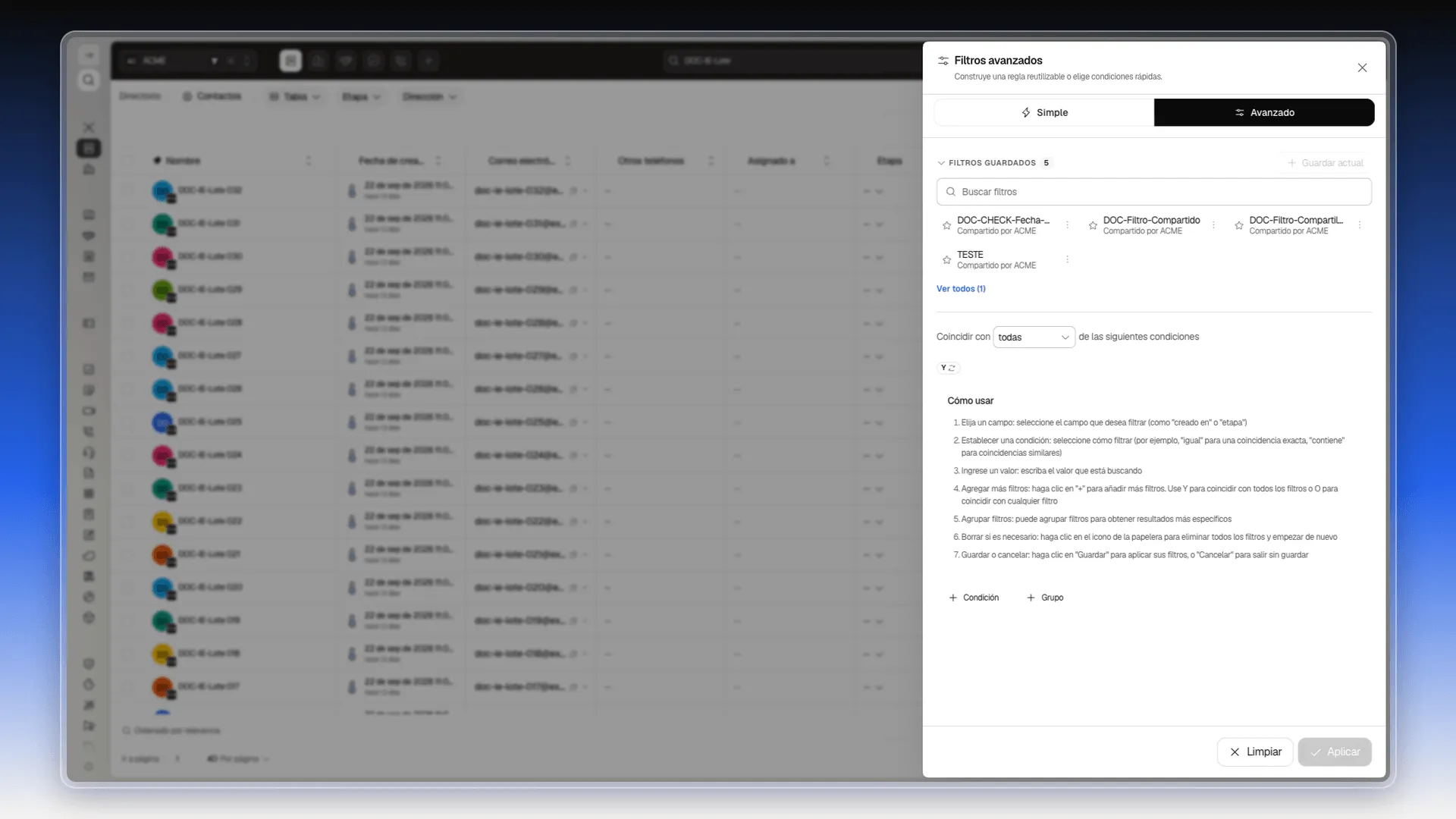Screen dimensions: 1456x819
Task: Switch to the Simple tab
Action: point(1044,112)
